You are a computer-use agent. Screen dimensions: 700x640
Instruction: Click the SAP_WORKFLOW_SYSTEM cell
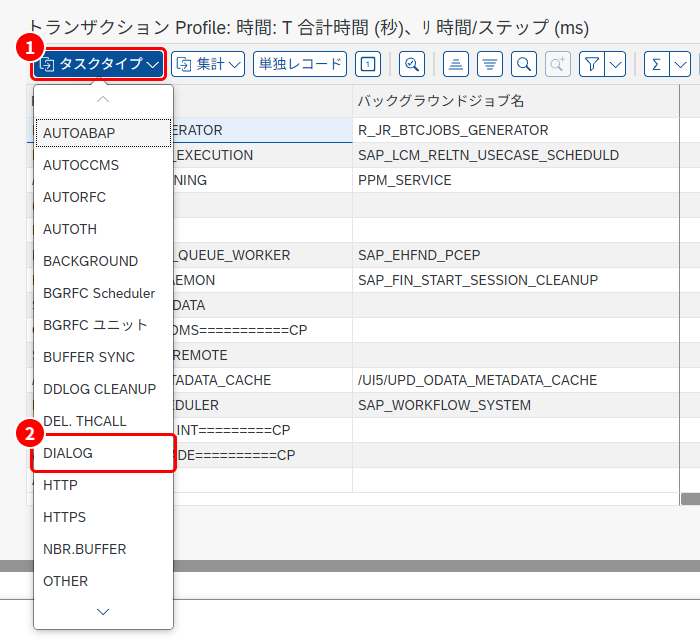click(516, 405)
